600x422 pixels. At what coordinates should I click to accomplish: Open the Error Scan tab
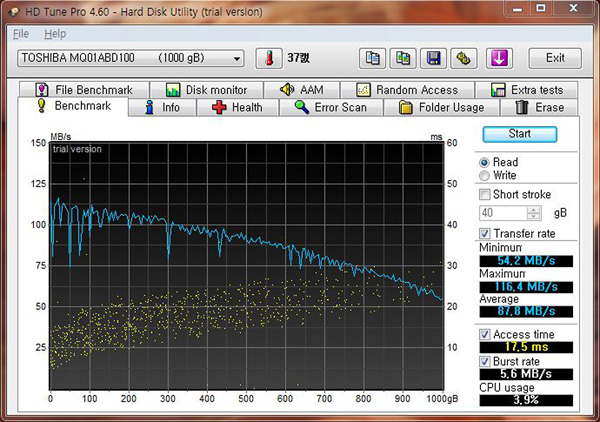pos(331,108)
